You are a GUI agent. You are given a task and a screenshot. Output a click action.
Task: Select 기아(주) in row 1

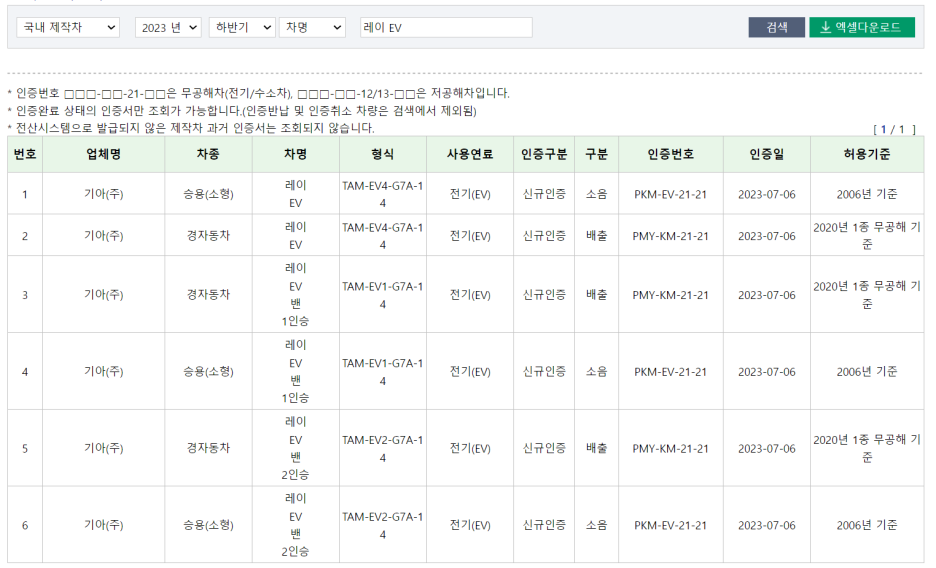104,194
